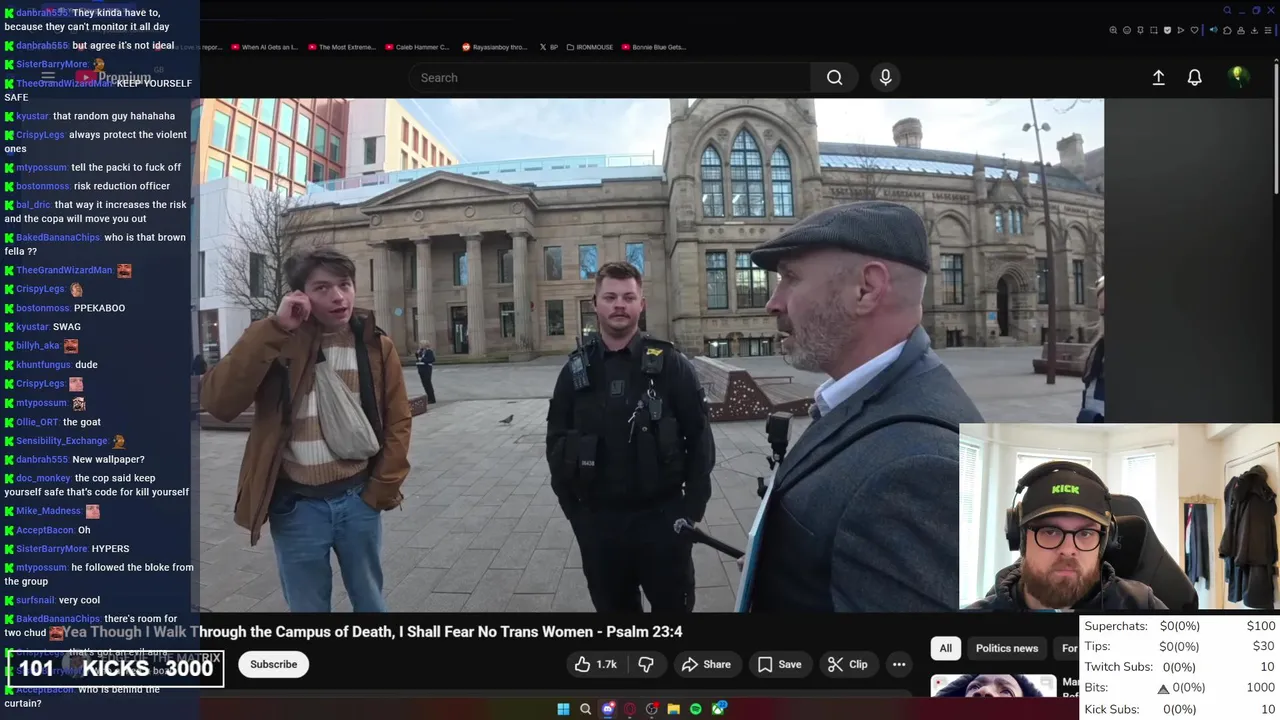Image resolution: width=1280 pixels, height=720 pixels.
Task: Open Windows Start menu
Action: point(563,709)
